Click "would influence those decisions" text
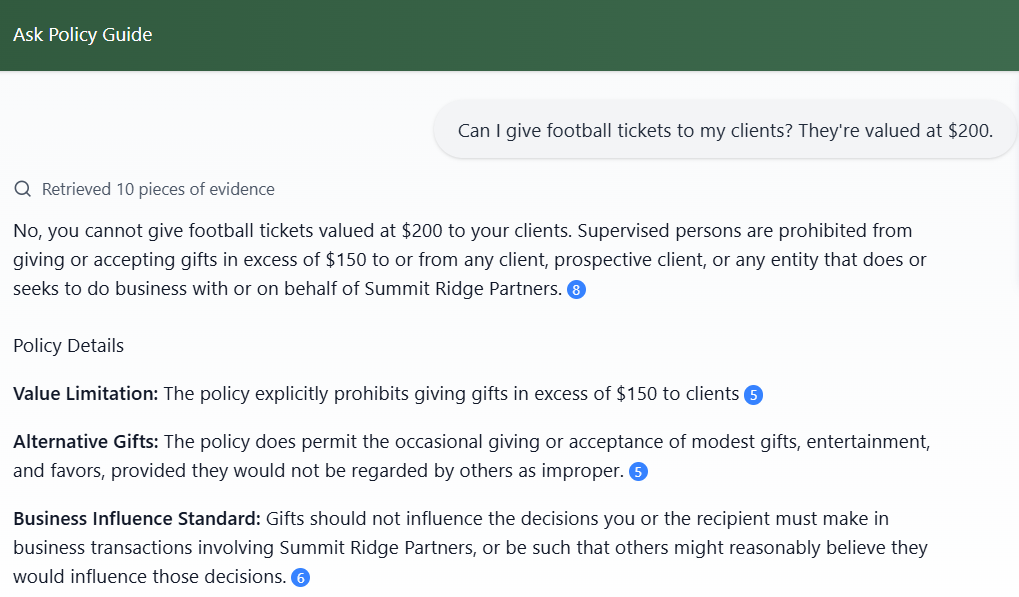This screenshot has height=597, width=1019. [x=149, y=577]
